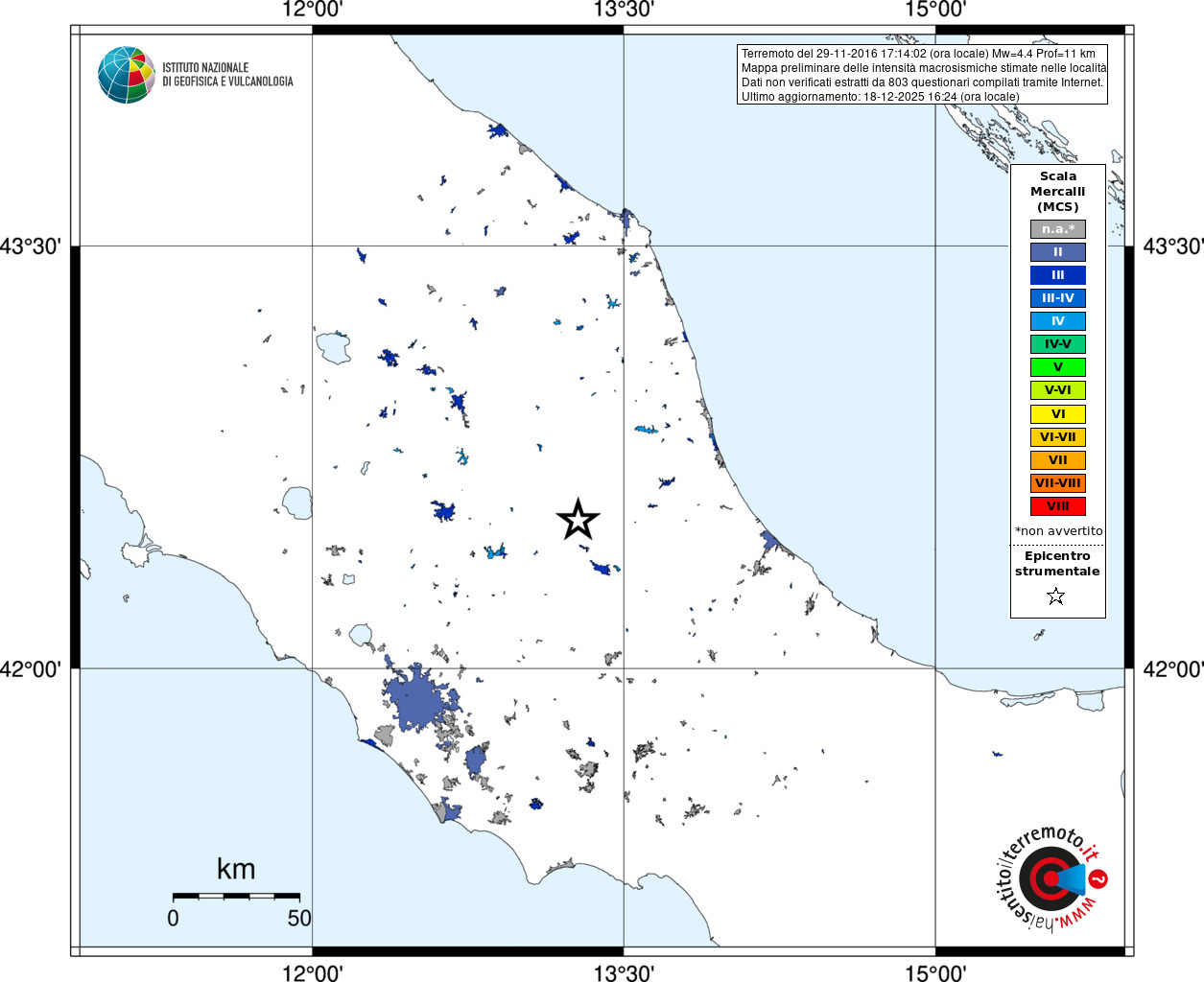Click the INGV globe logo

127,75
